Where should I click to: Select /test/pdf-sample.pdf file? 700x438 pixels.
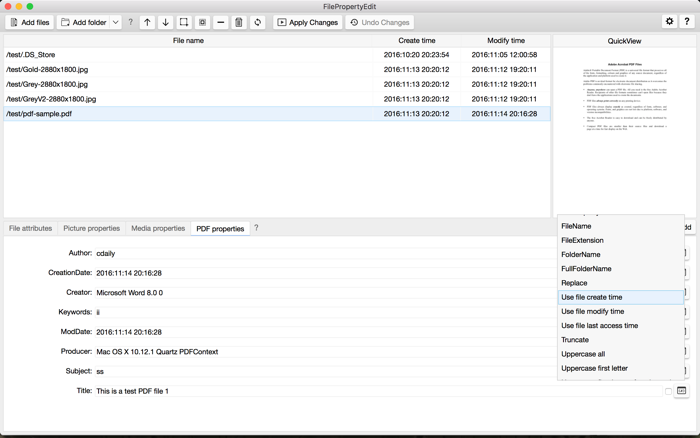coord(277,114)
